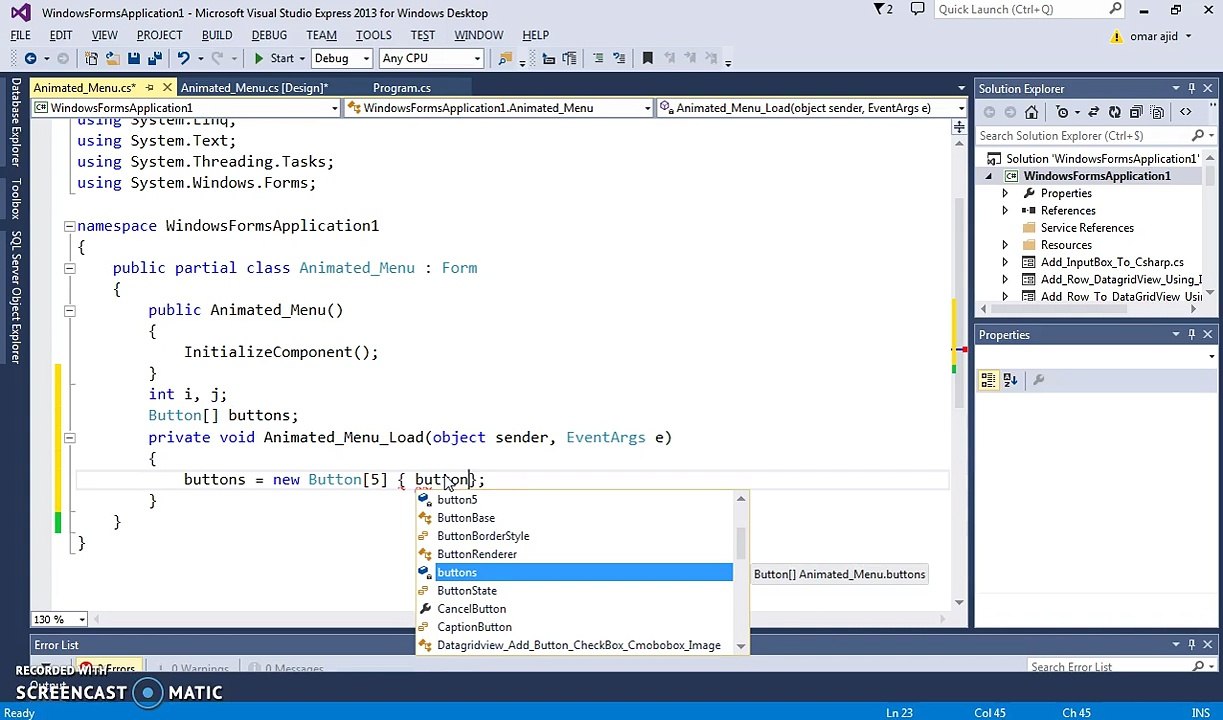Switch to the Program.cs tab
This screenshot has height=720, width=1223.
pyautogui.click(x=402, y=88)
